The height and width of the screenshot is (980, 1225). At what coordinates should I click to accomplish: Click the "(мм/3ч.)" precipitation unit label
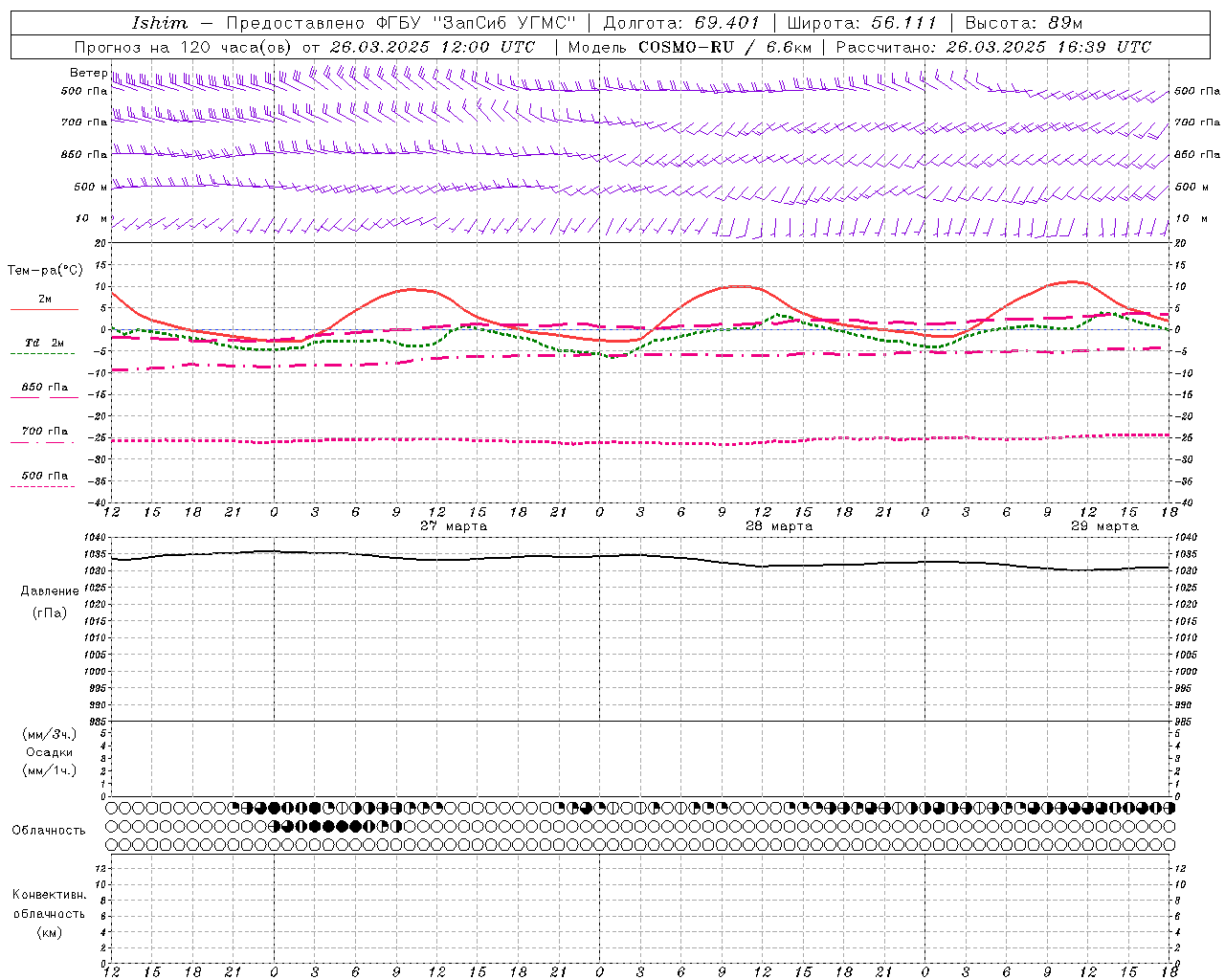point(50,734)
